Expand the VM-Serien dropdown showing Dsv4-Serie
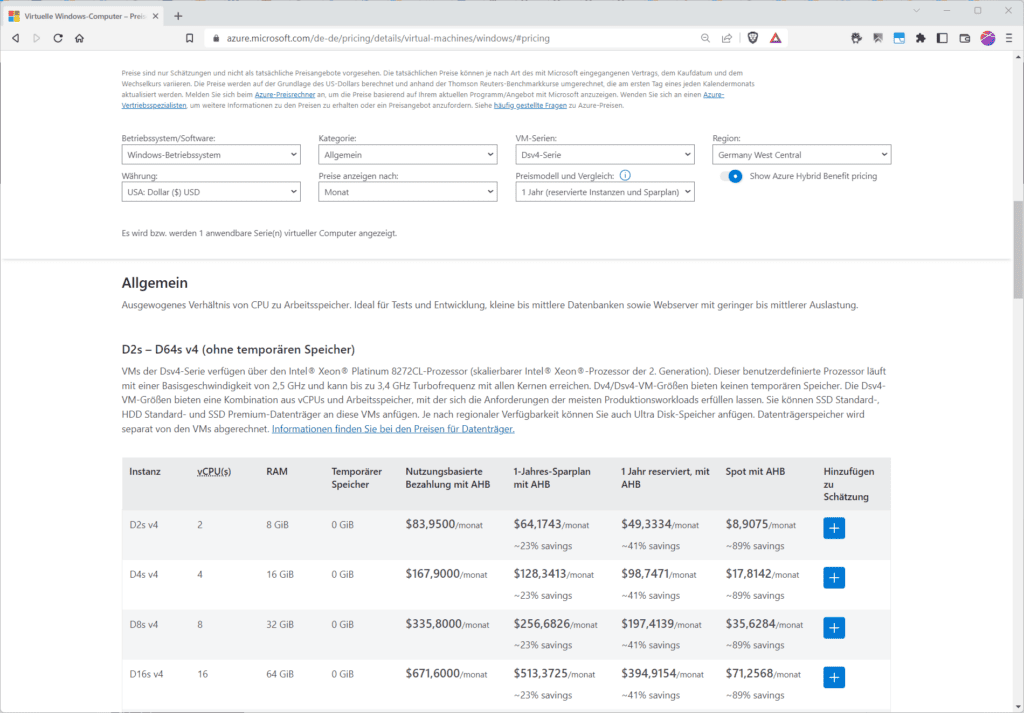 click(x=605, y=155)
